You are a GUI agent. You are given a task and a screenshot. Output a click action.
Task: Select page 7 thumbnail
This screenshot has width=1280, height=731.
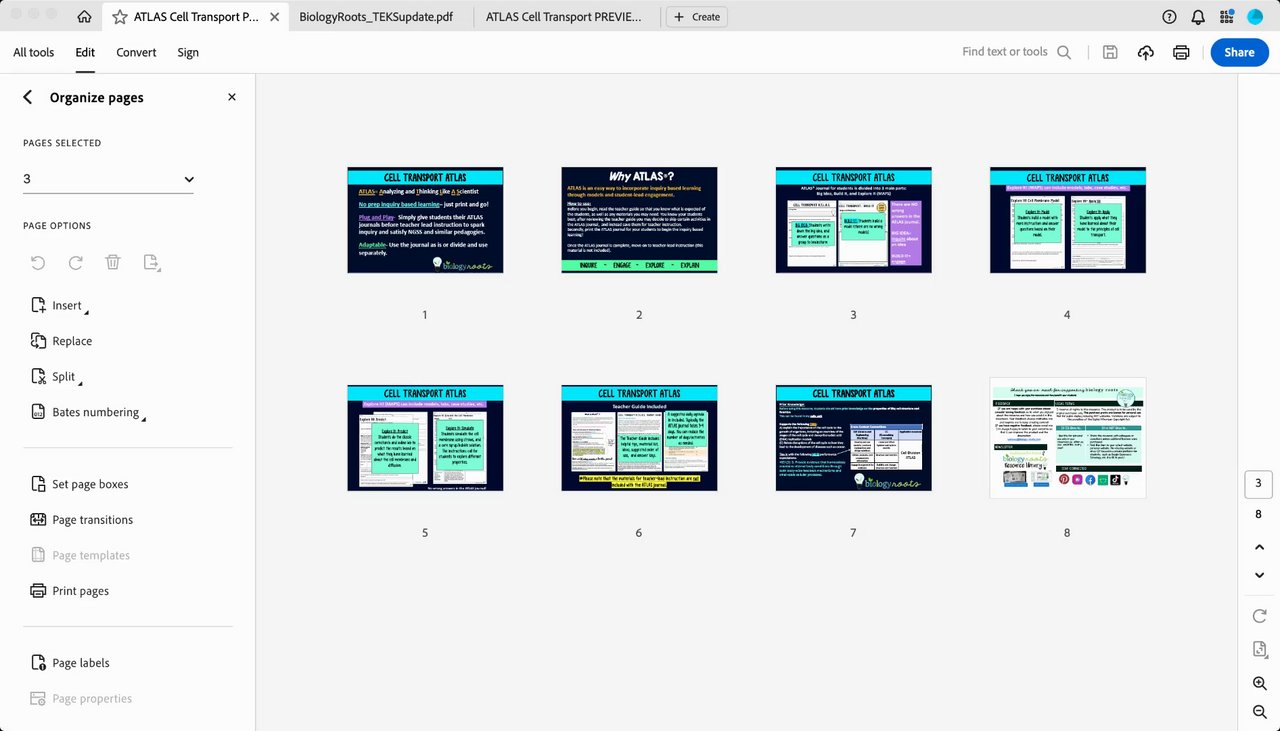853,438
